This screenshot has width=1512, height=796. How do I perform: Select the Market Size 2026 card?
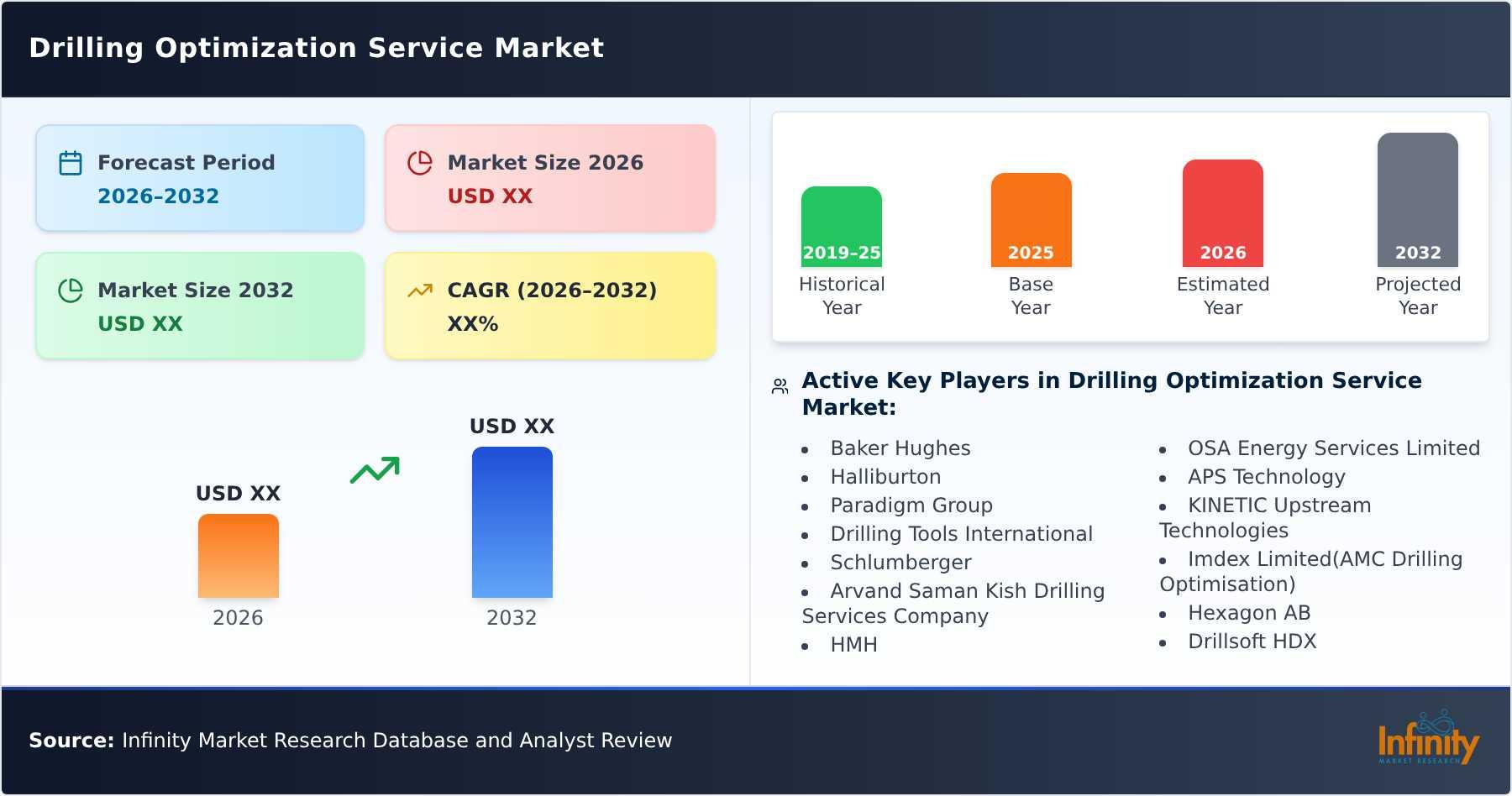coord(550,178)
